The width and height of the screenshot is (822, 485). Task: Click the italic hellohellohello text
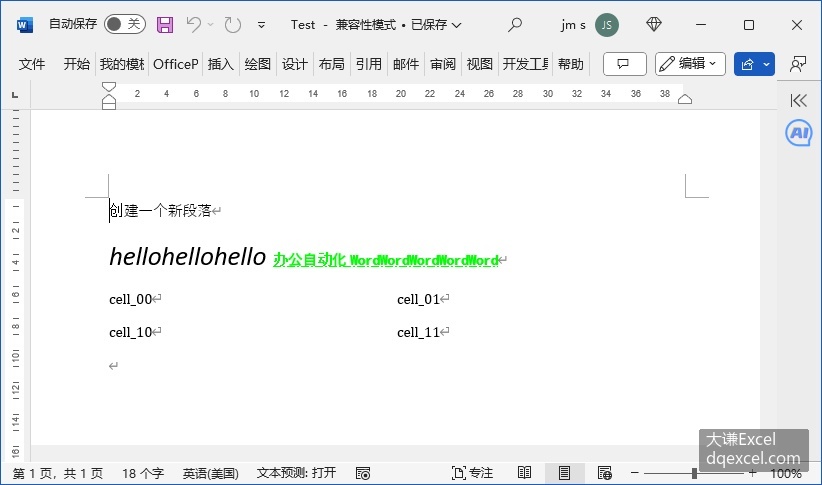point(188,257)
